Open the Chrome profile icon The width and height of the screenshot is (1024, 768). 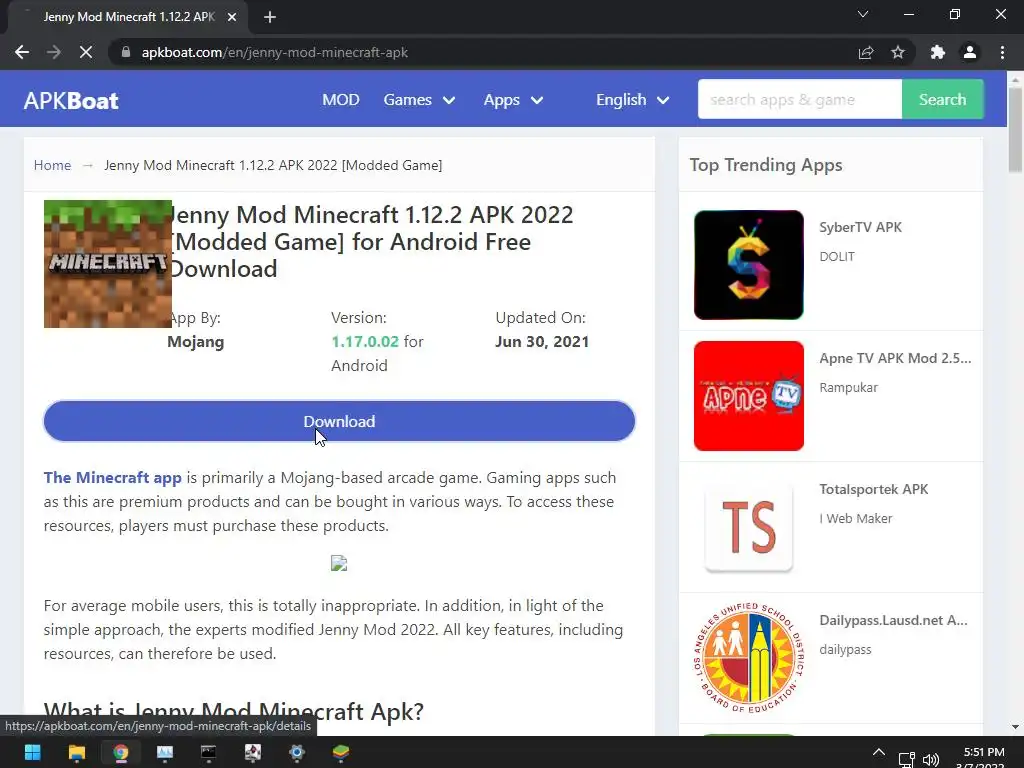pyautogui.click(x=970, y=52)
